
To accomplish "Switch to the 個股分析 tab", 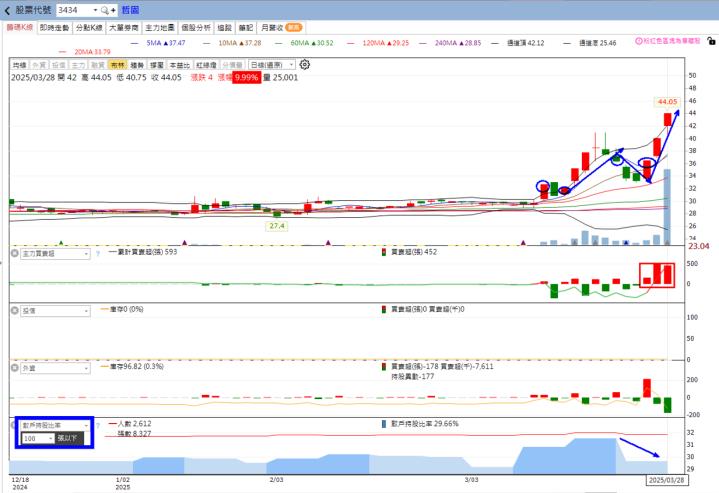I will click(x=196, y=28).
